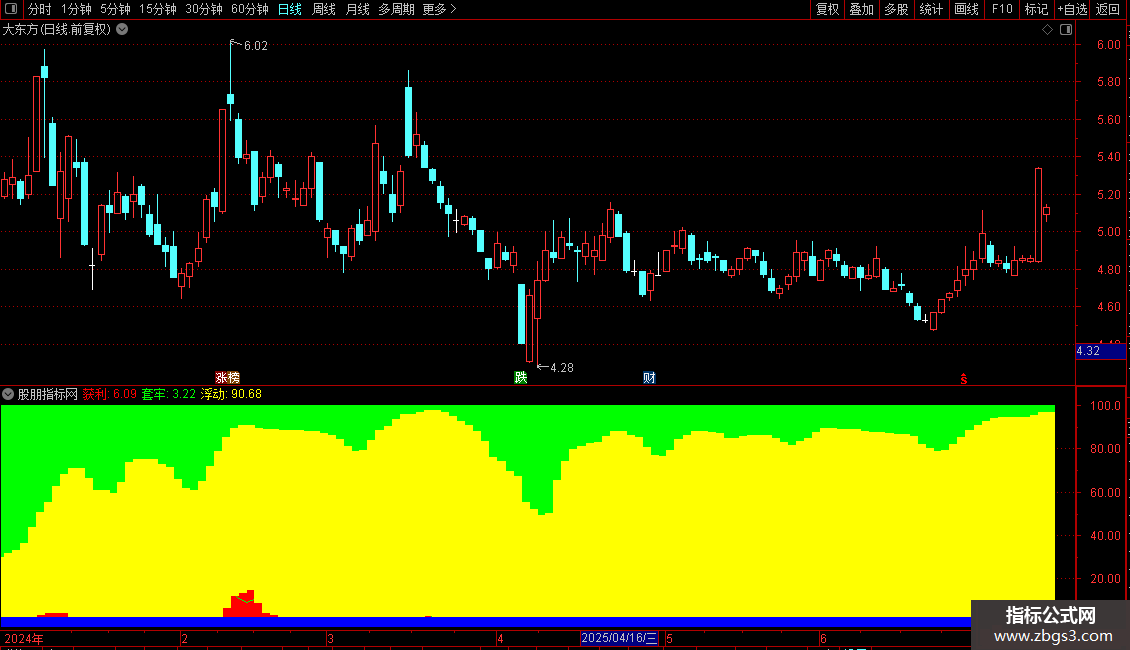Select the 30分钟 period
Viewport: 1130px width, 650px height.
coord(204,9)
